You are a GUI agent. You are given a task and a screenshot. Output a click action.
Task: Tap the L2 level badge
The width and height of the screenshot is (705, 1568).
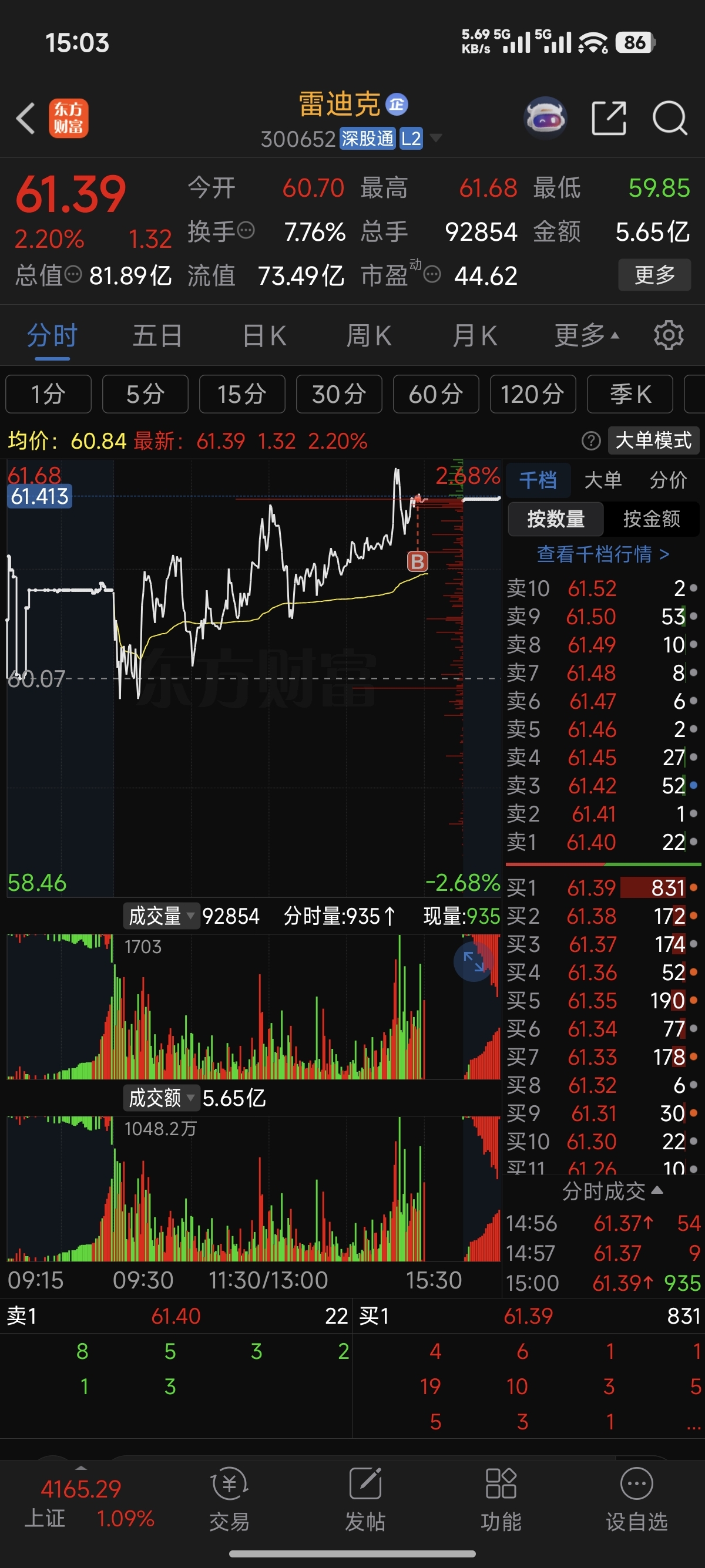click(411, 139)
